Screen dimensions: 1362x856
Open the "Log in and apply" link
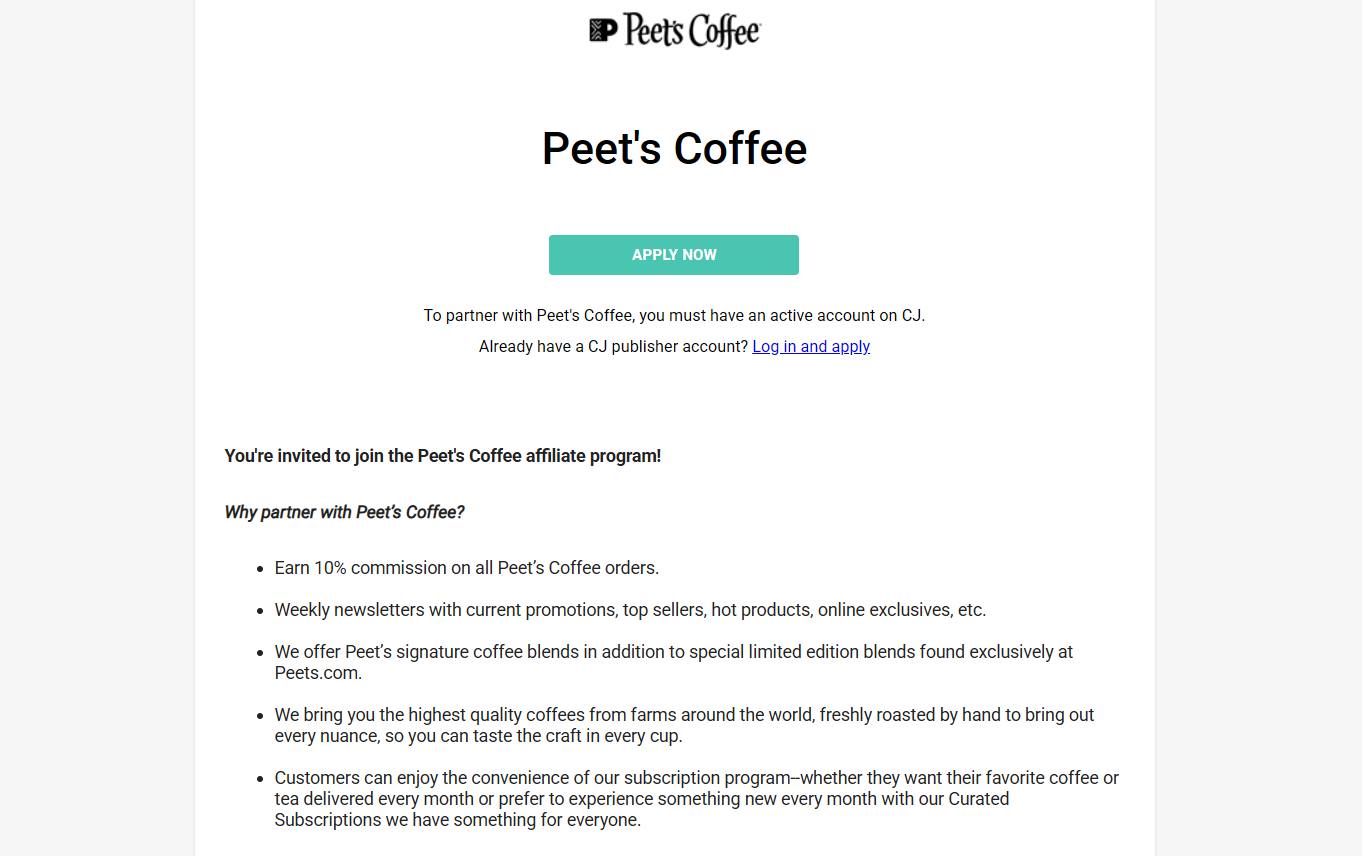(811, 346)
